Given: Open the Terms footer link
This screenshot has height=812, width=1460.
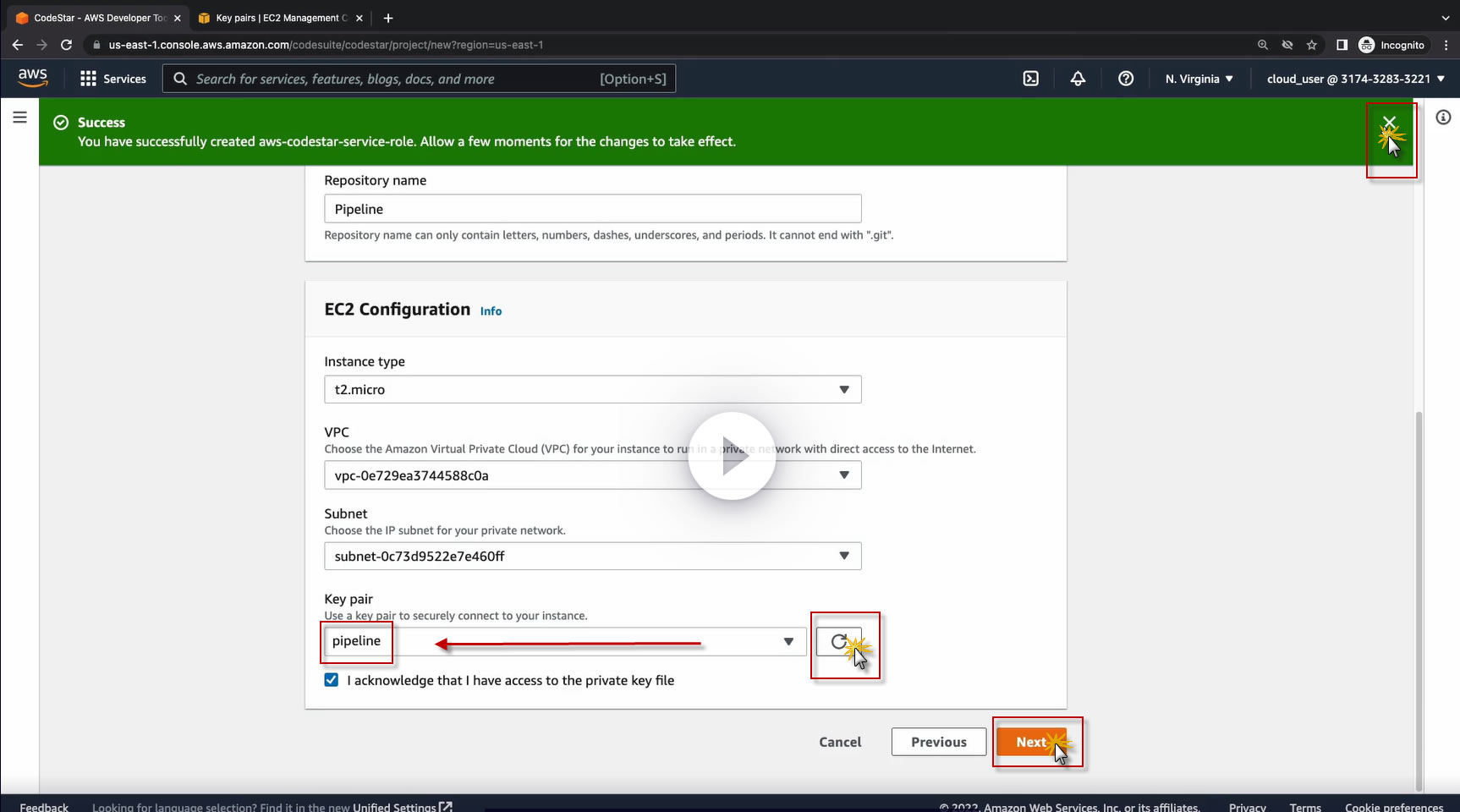Looking at the screenshot, I should pos(1305,807).
